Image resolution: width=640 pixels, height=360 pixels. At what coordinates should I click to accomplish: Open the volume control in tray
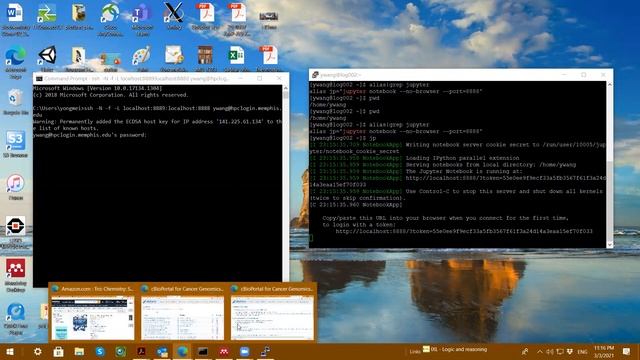coord(549,351)
